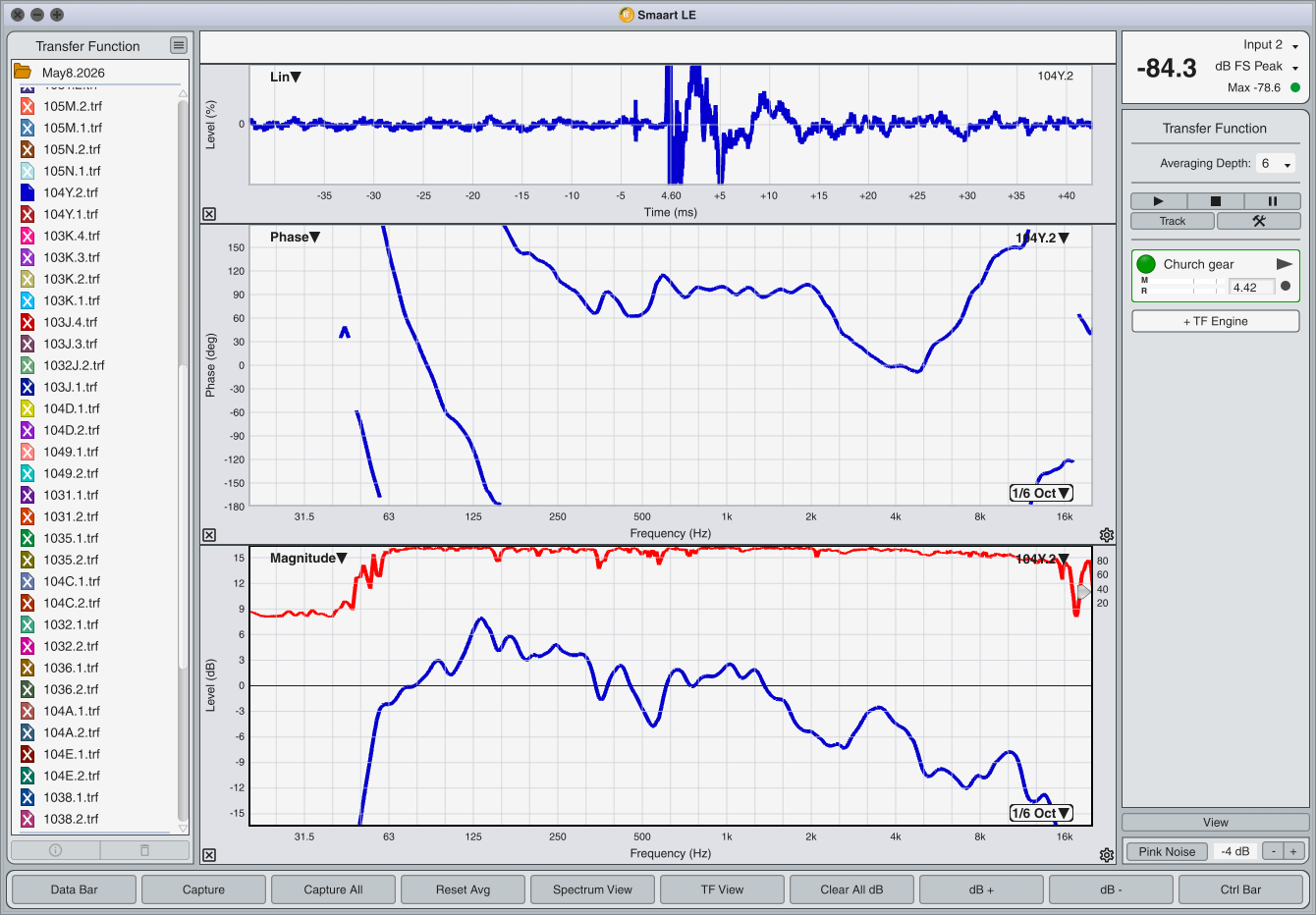Open the Input 2 source dropdown
Viewport: 1316px width, 915px height.
point(1271,45)
